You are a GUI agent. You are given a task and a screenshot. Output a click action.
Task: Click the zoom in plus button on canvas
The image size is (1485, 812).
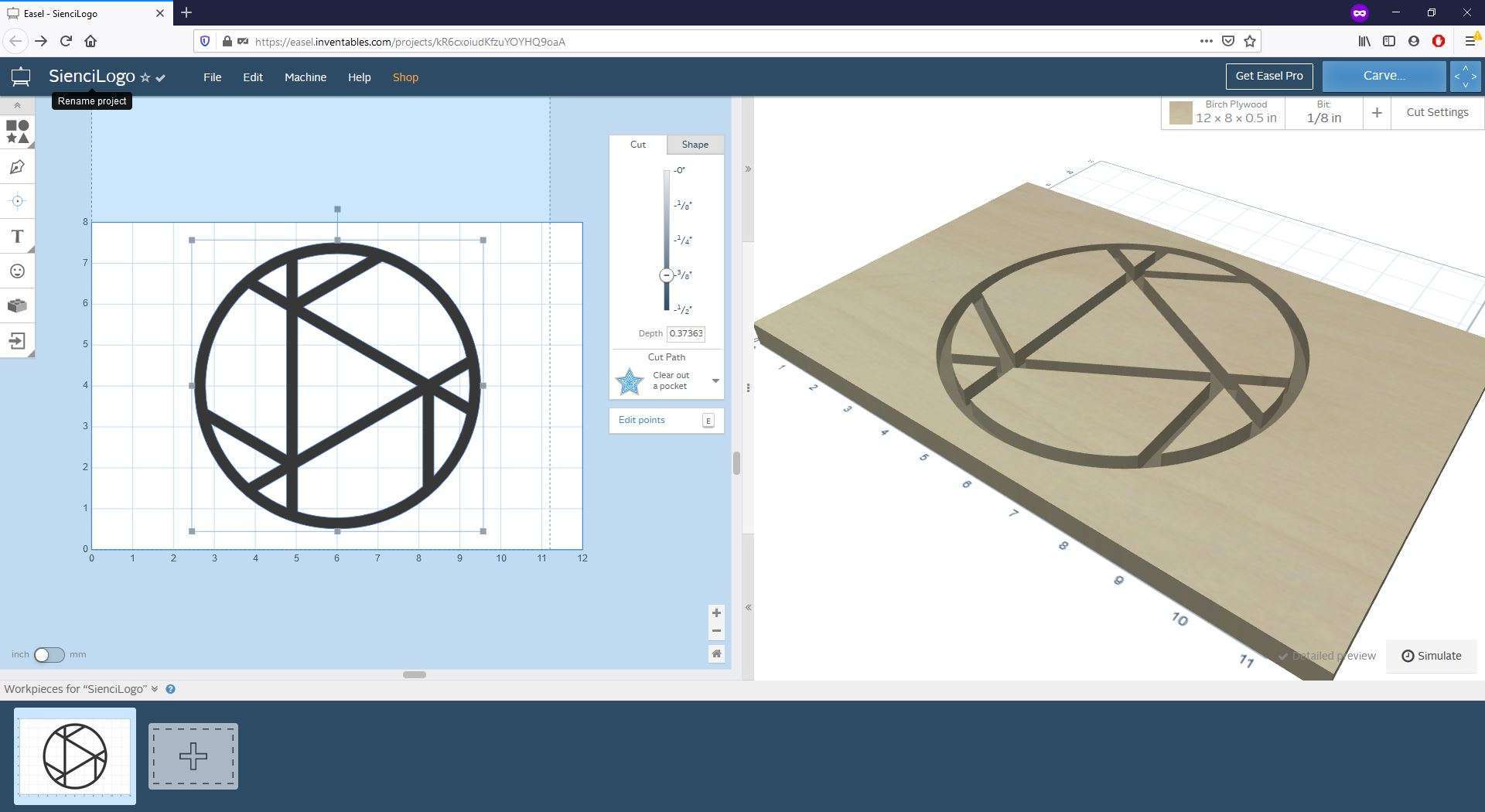pyautogui.click(x=716, y=613)
